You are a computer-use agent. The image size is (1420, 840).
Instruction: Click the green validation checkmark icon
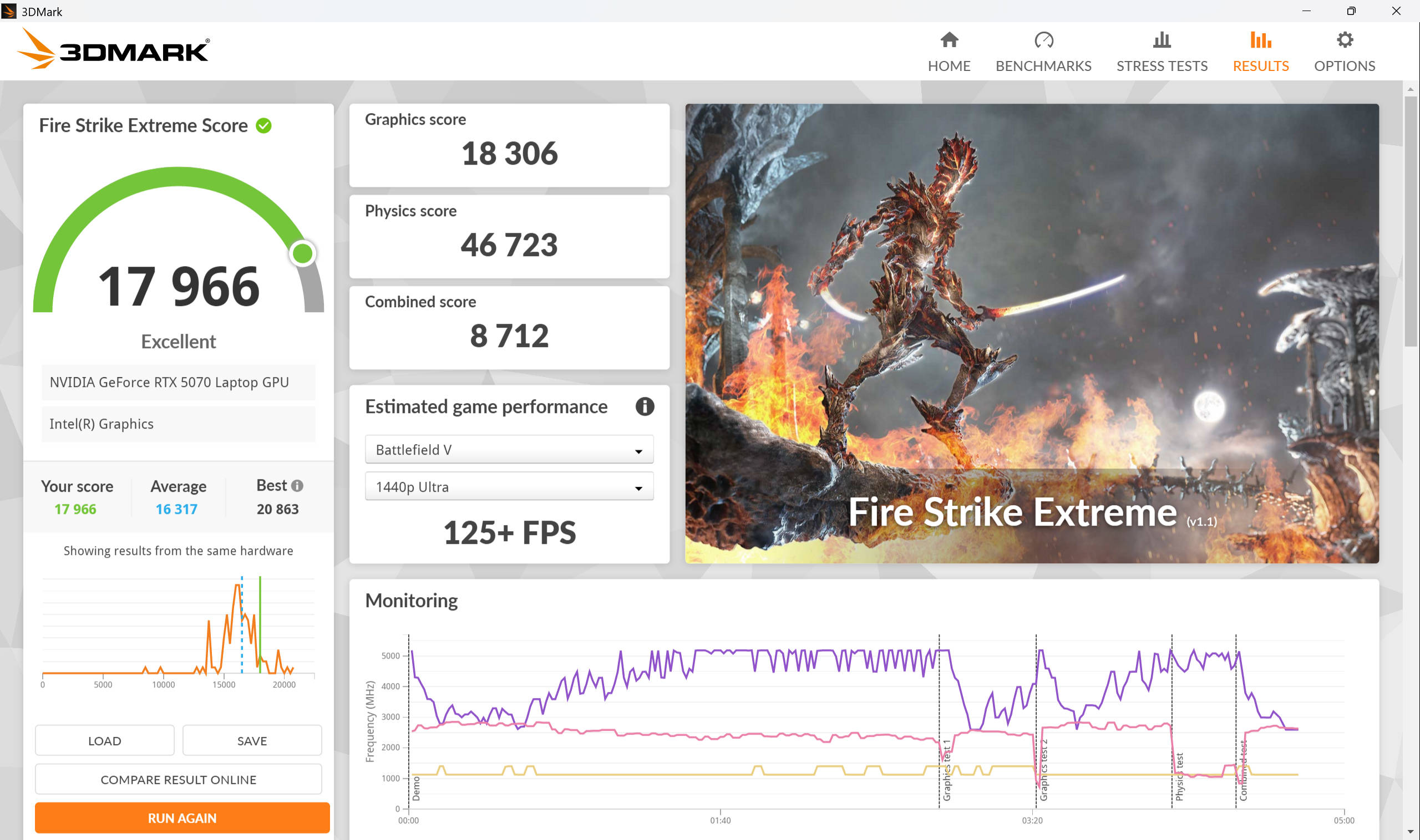[x=264, y=125]
